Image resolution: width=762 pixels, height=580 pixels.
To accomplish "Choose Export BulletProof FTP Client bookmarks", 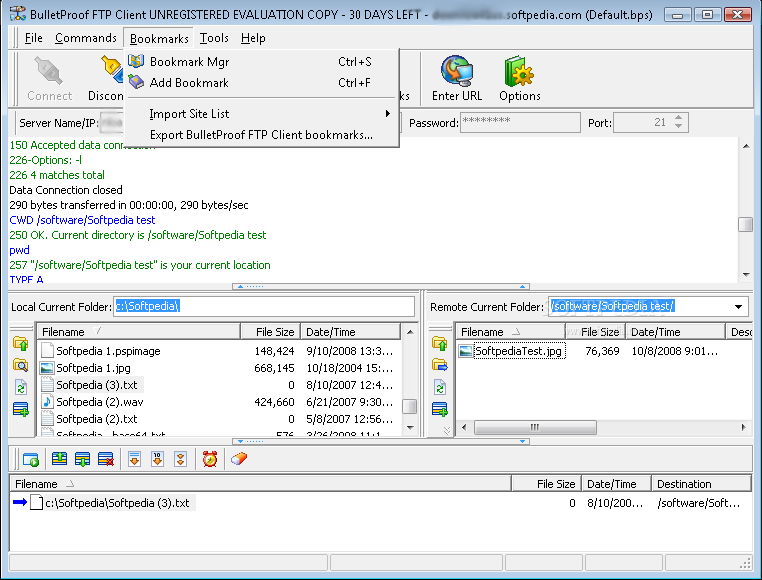I will [x=261, y=135].
